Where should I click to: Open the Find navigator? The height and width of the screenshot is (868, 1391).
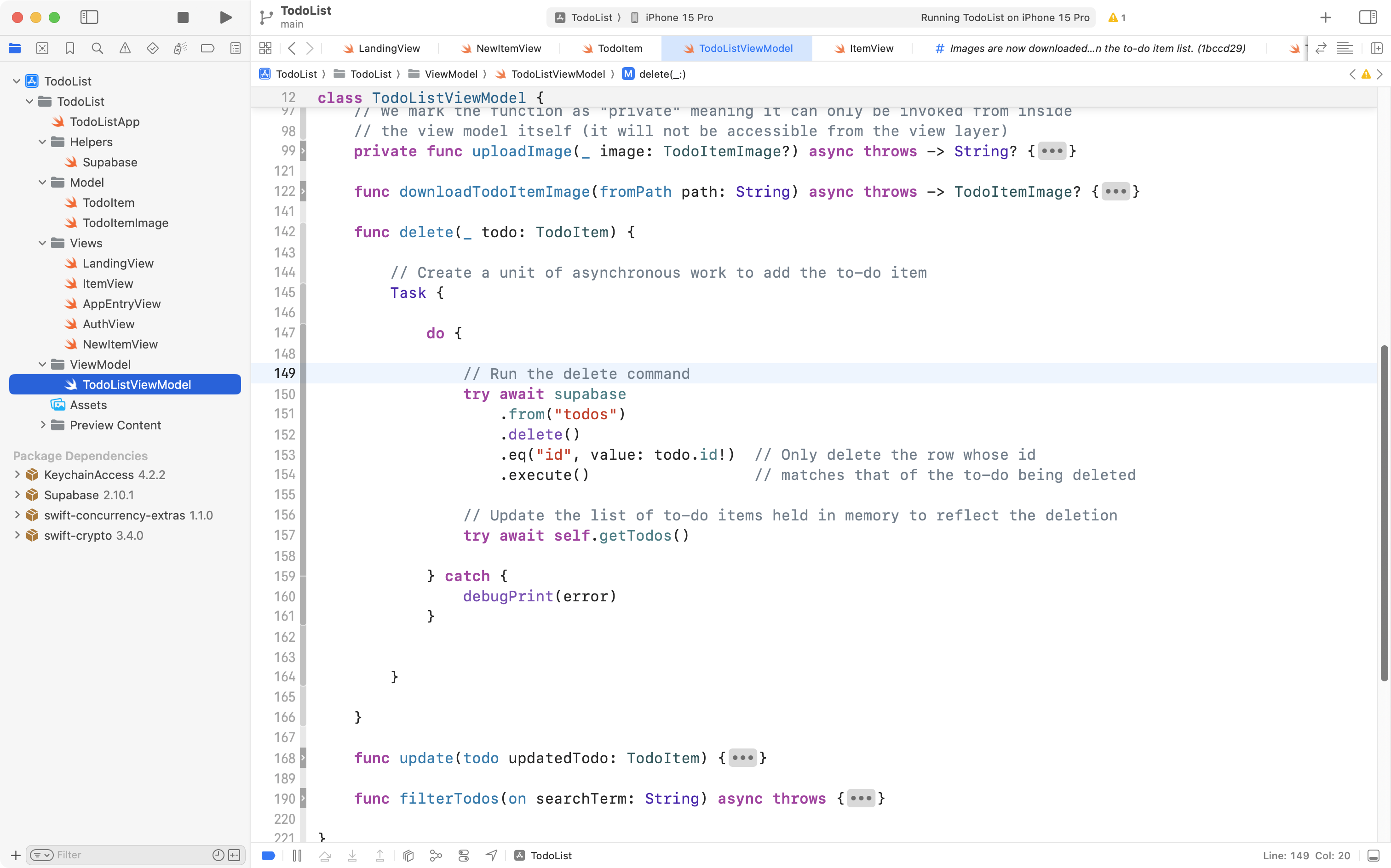[x=98, y=48]
